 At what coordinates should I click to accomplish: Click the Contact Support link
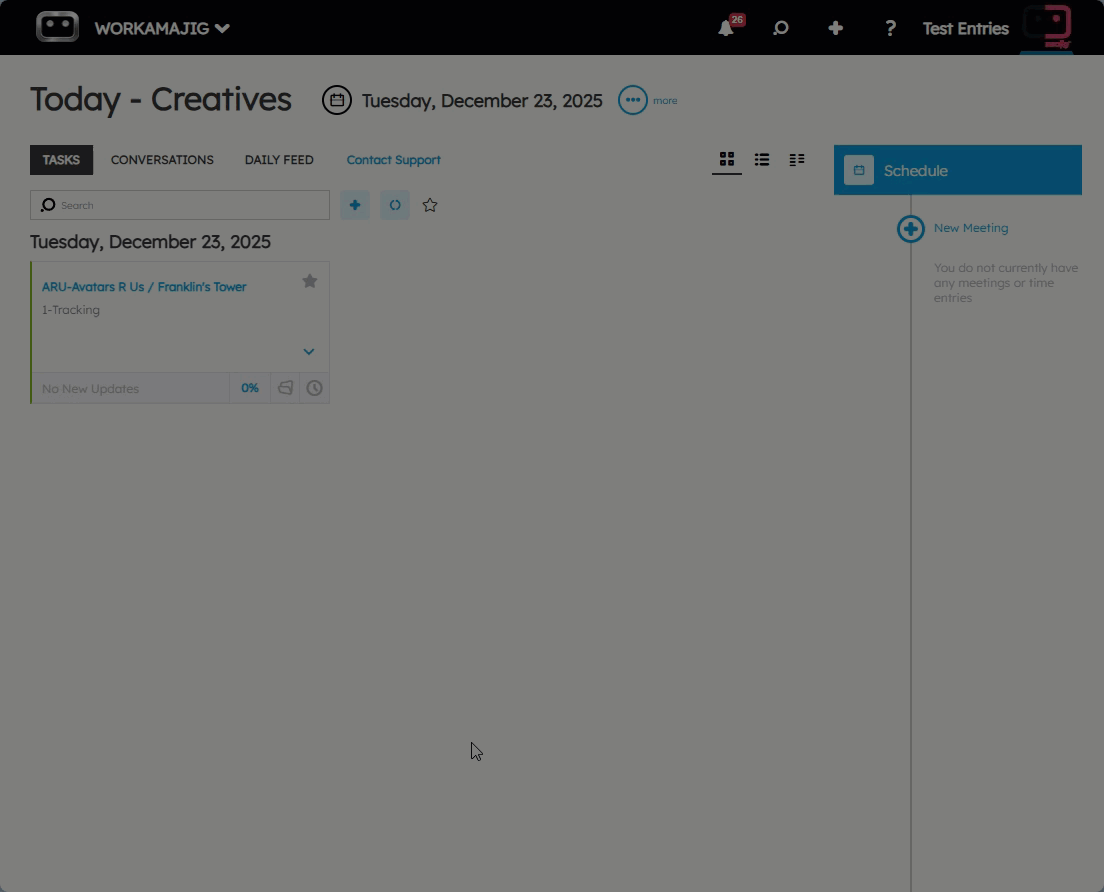pyautogui.click(x=393, y=160)
